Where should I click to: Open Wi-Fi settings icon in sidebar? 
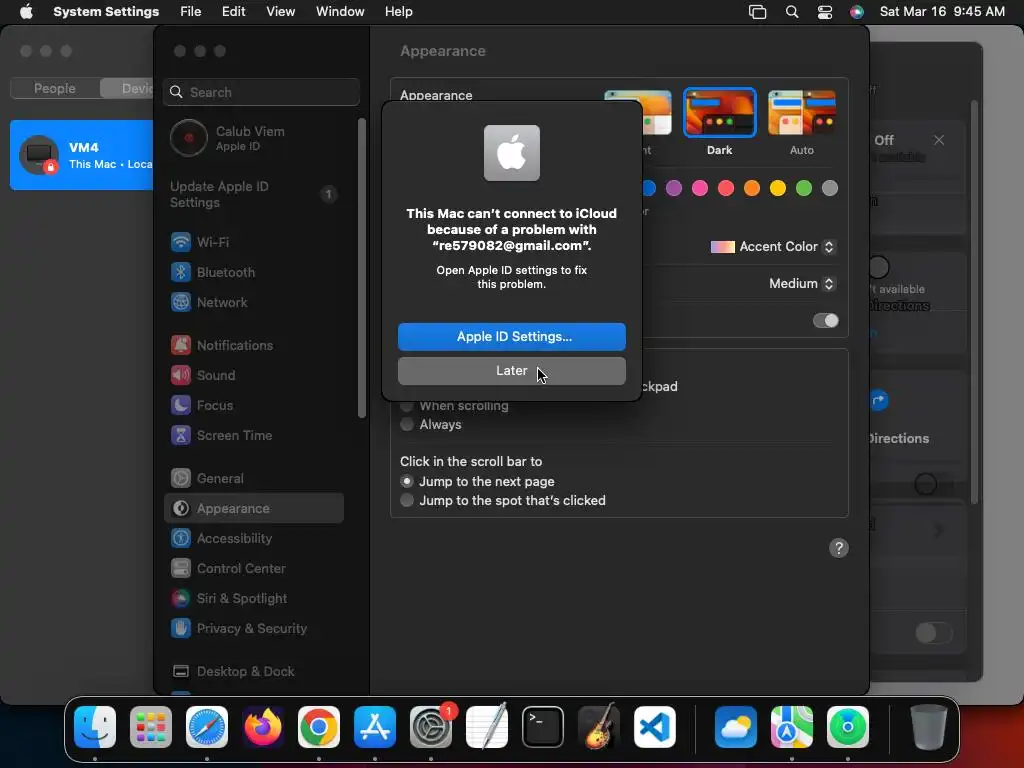[x=181, y=242]
